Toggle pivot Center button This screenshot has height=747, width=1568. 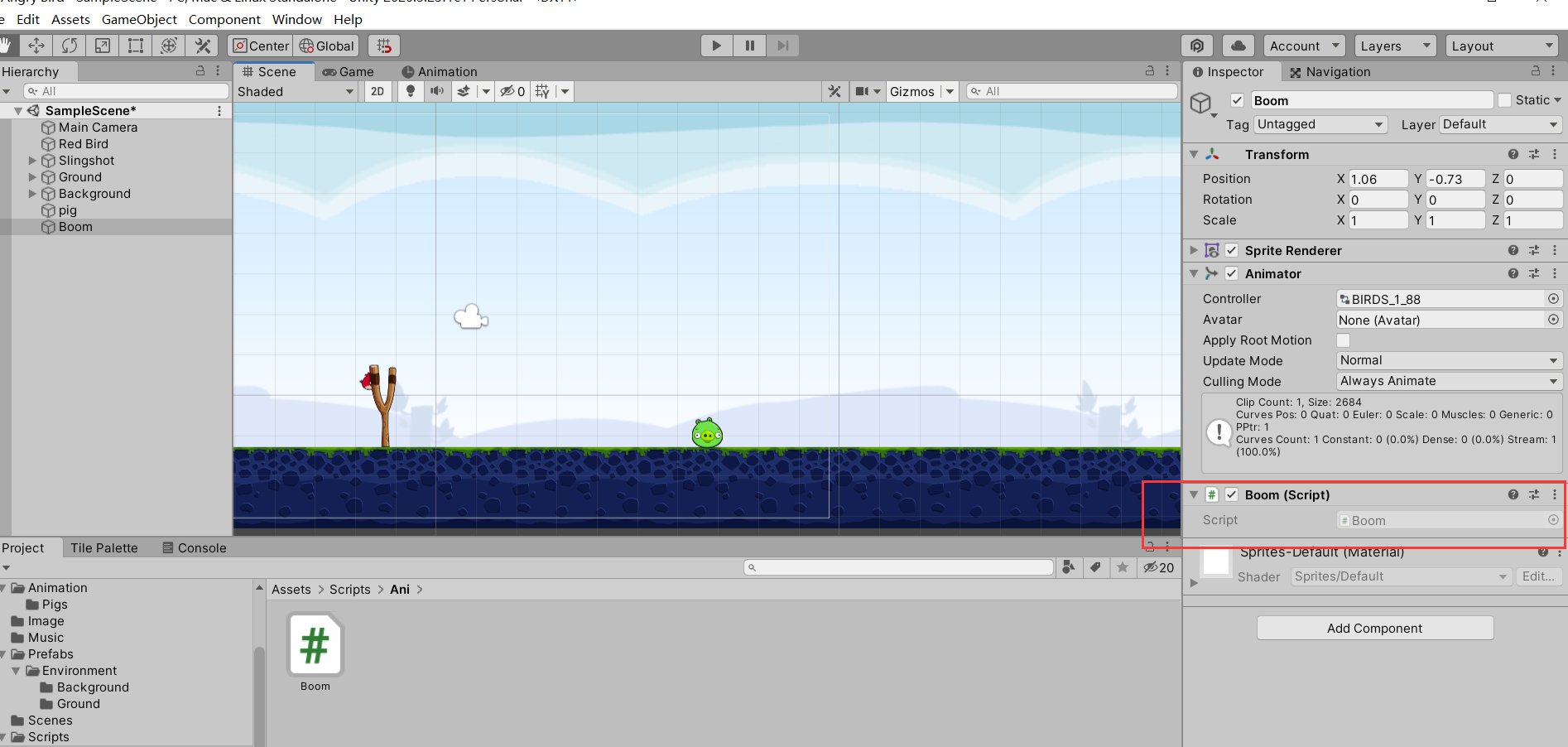tap(260, 46)
